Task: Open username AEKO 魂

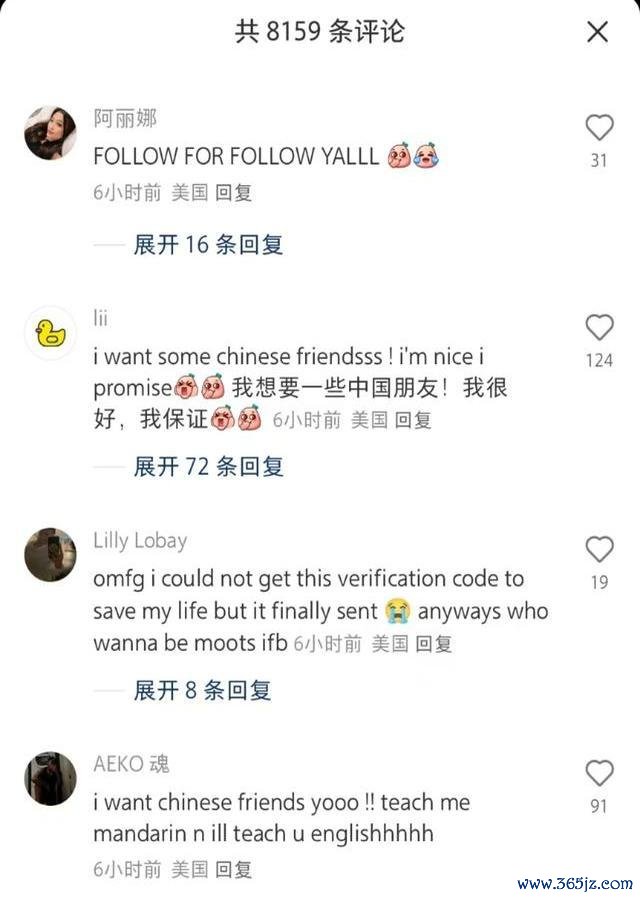Action: [131, 764]
